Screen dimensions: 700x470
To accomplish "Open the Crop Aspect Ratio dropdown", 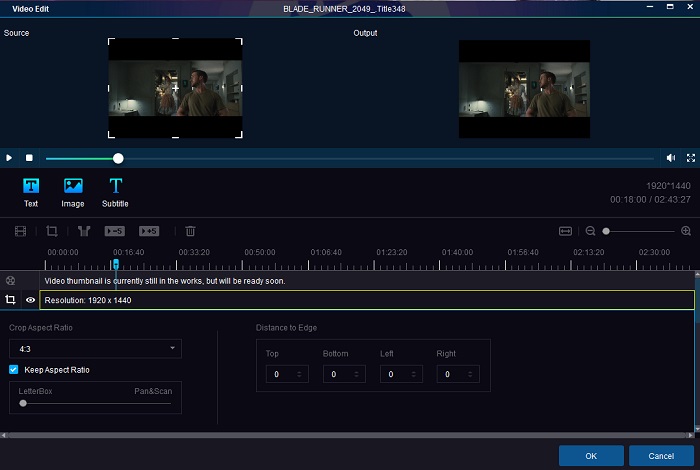I will [96, 349].
